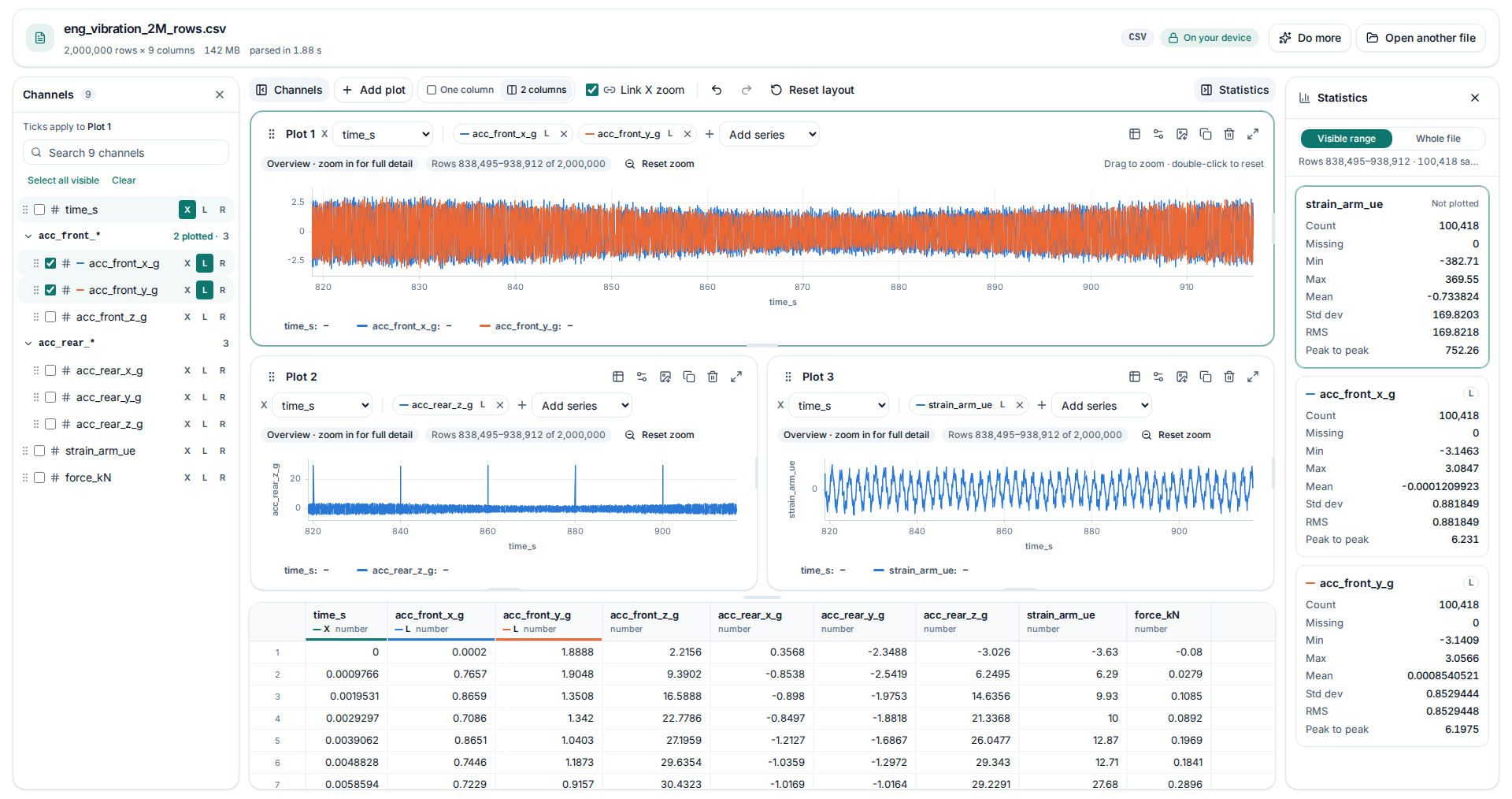
Task: Check the acc_rear_y_g channel
Action: [50, 397]
